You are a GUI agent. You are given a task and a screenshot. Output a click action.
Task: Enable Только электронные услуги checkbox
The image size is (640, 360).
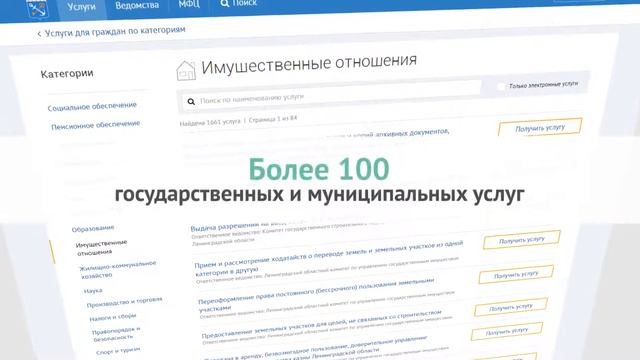coord(501,87)
